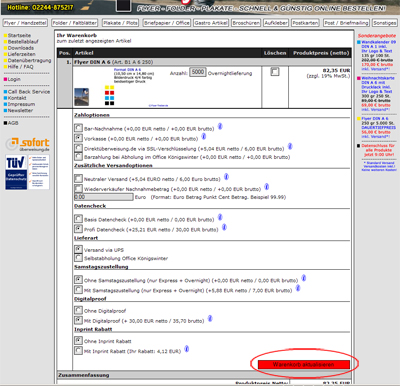This screenshot has width=400, height=386.
Task: Open info icon beside Vorkasse option
Action: tap(204, 136)
